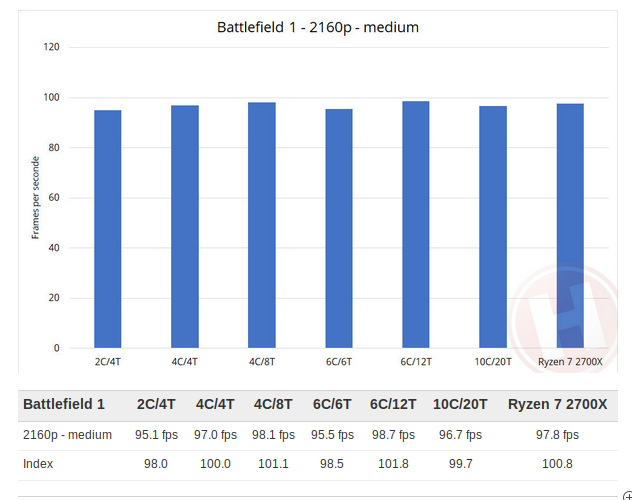Click the '2160p - medium' row label
Viewport: 632px width, 500px height.
pos(67,435)
